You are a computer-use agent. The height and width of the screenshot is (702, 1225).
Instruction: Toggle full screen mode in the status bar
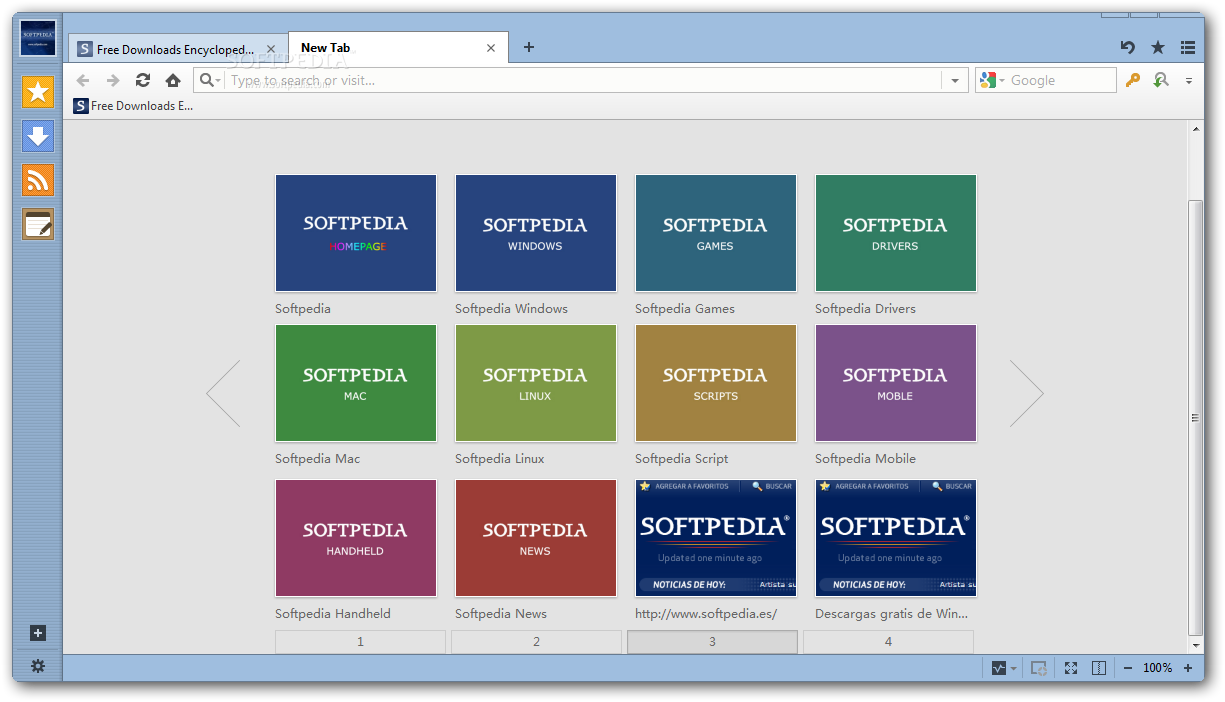click(x=1071, y=668)
